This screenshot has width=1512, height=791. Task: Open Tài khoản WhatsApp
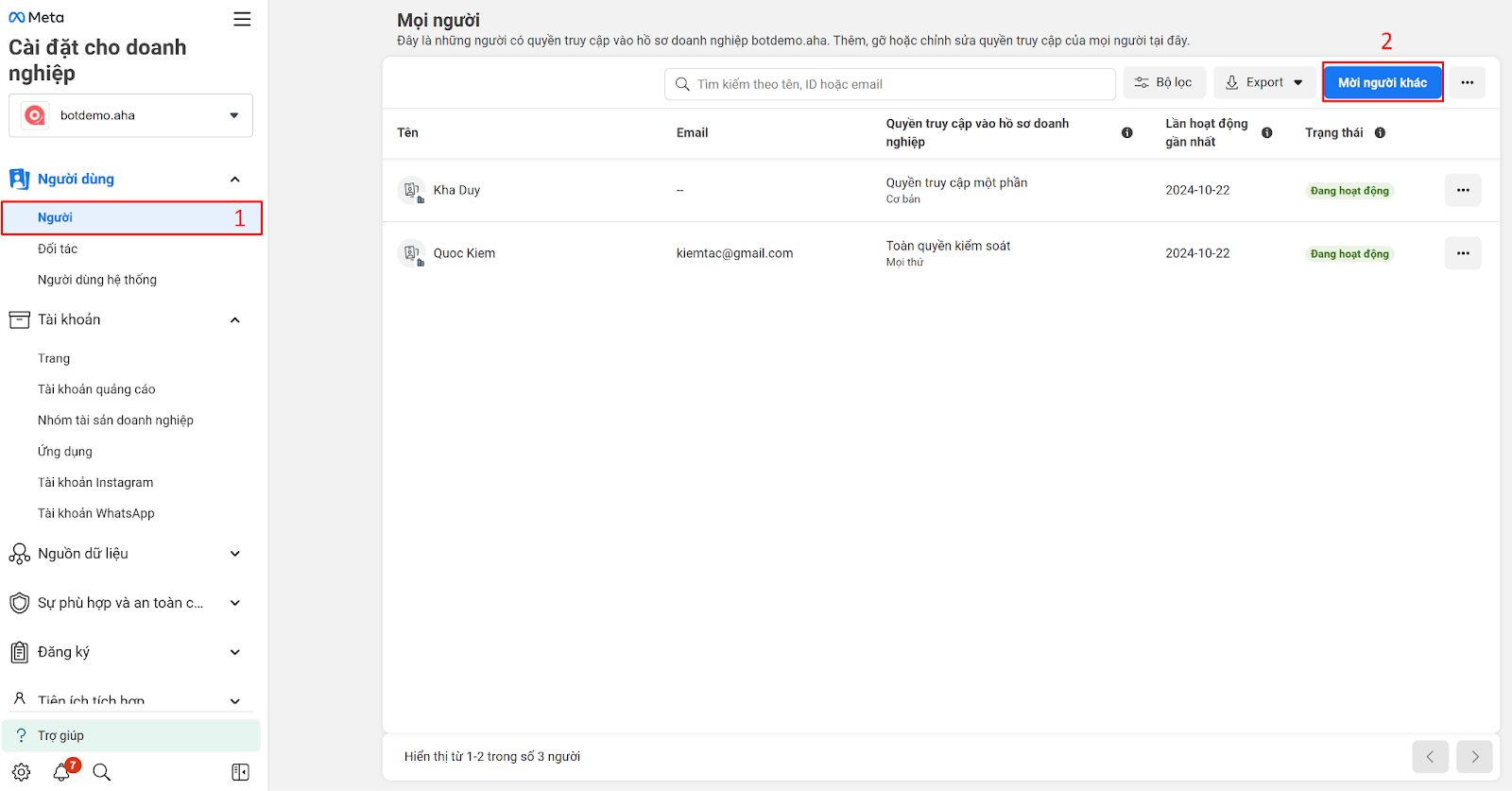(96, 513)
